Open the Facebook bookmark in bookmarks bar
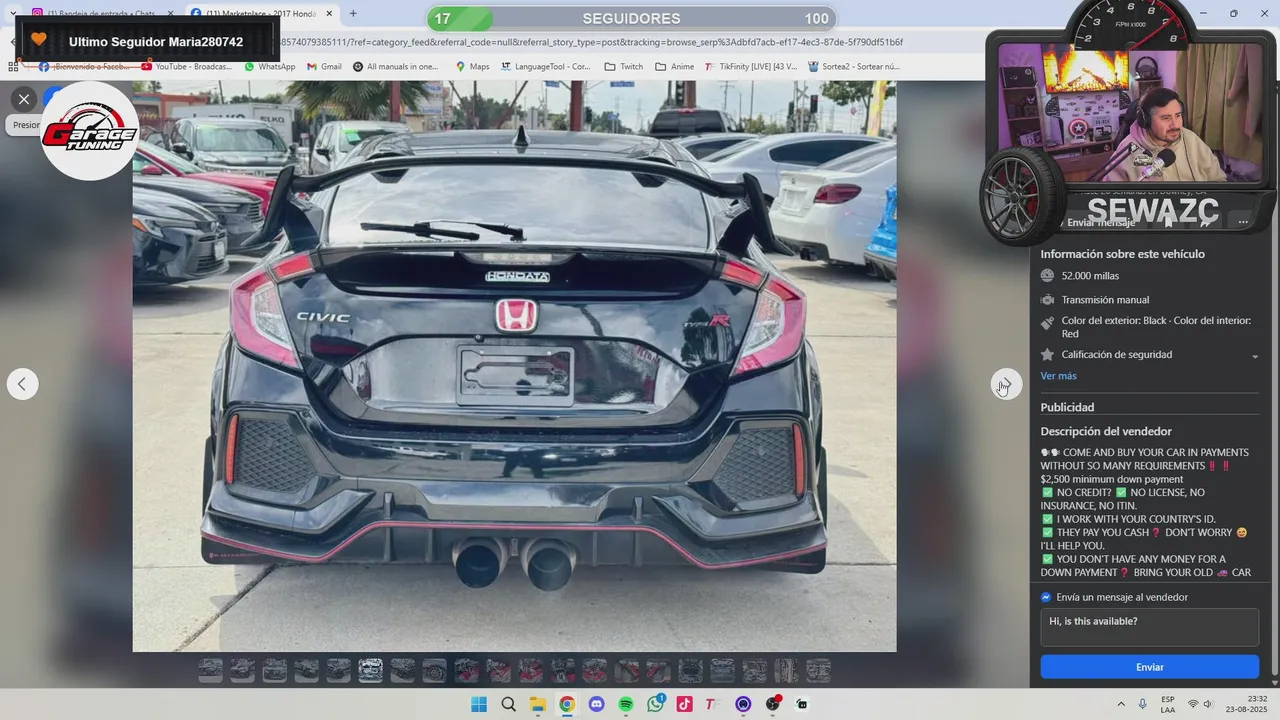 84,67
